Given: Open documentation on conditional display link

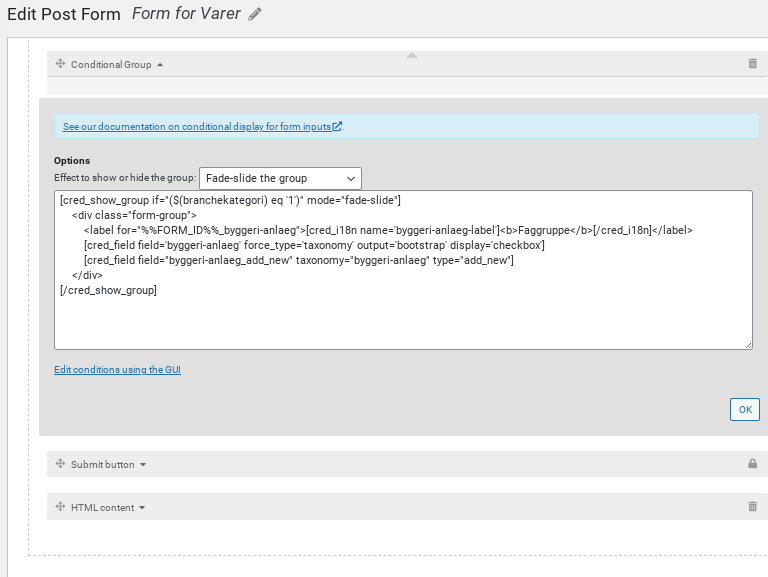Looking at the screenshot, I should point(197,126).
